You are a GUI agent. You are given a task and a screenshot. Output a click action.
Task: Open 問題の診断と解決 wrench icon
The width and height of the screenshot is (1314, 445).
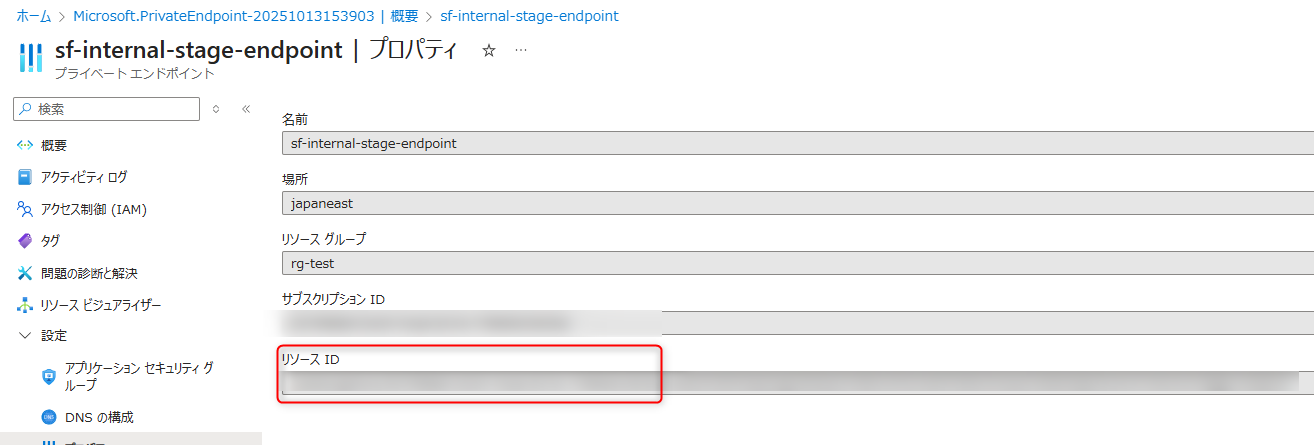[26, 273]
